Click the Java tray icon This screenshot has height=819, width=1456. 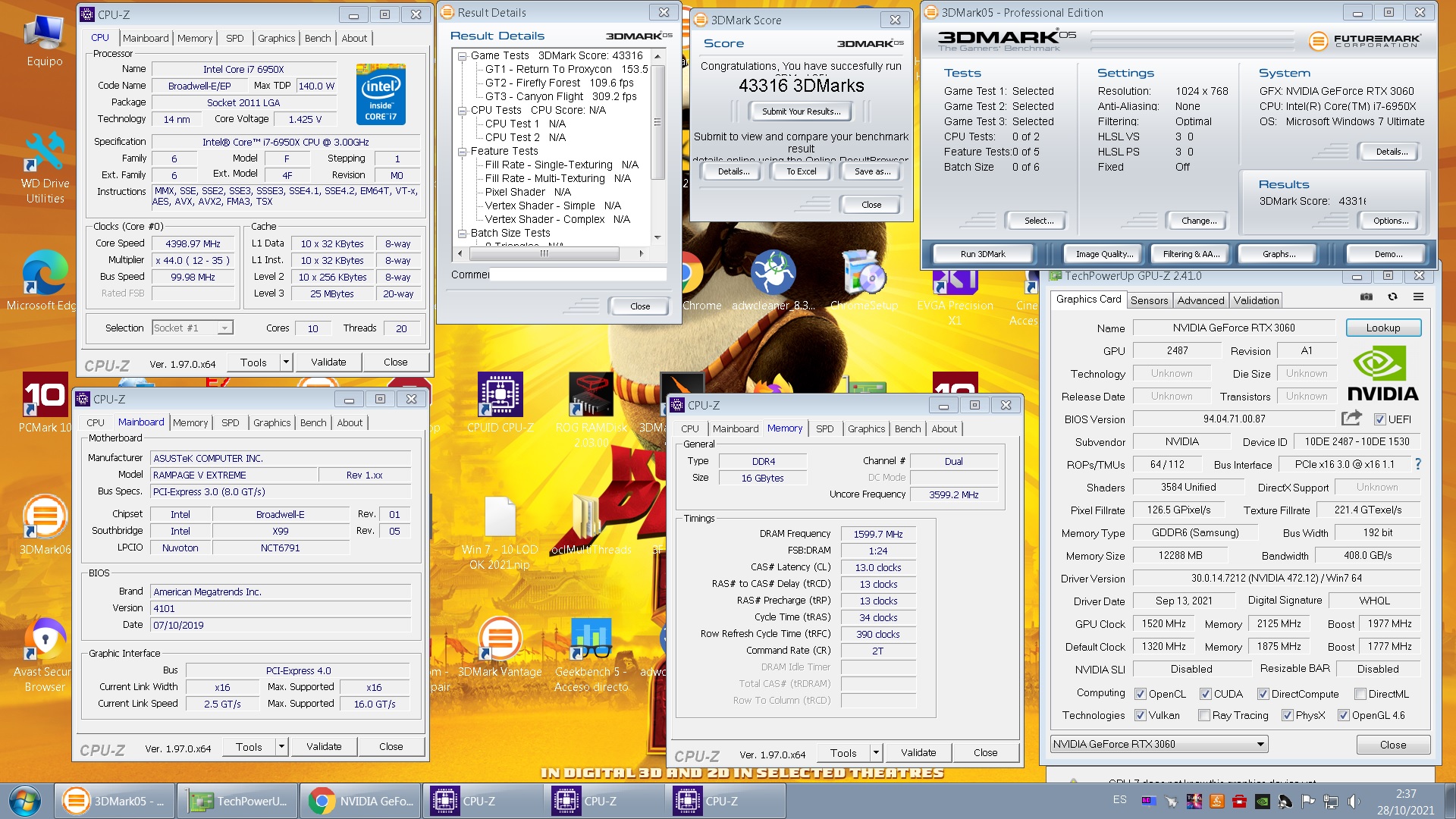[1216, 801]
